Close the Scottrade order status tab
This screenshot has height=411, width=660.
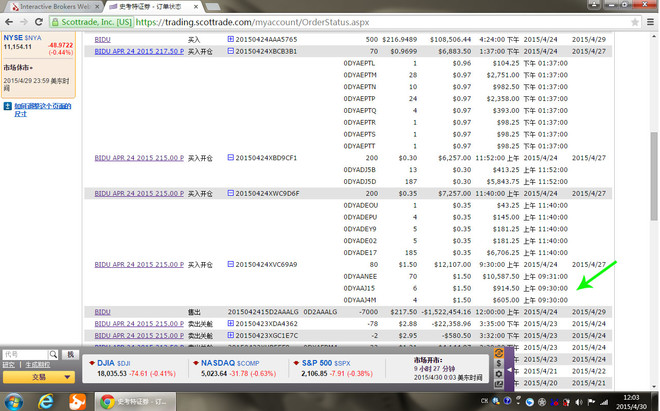pos(196,7)
